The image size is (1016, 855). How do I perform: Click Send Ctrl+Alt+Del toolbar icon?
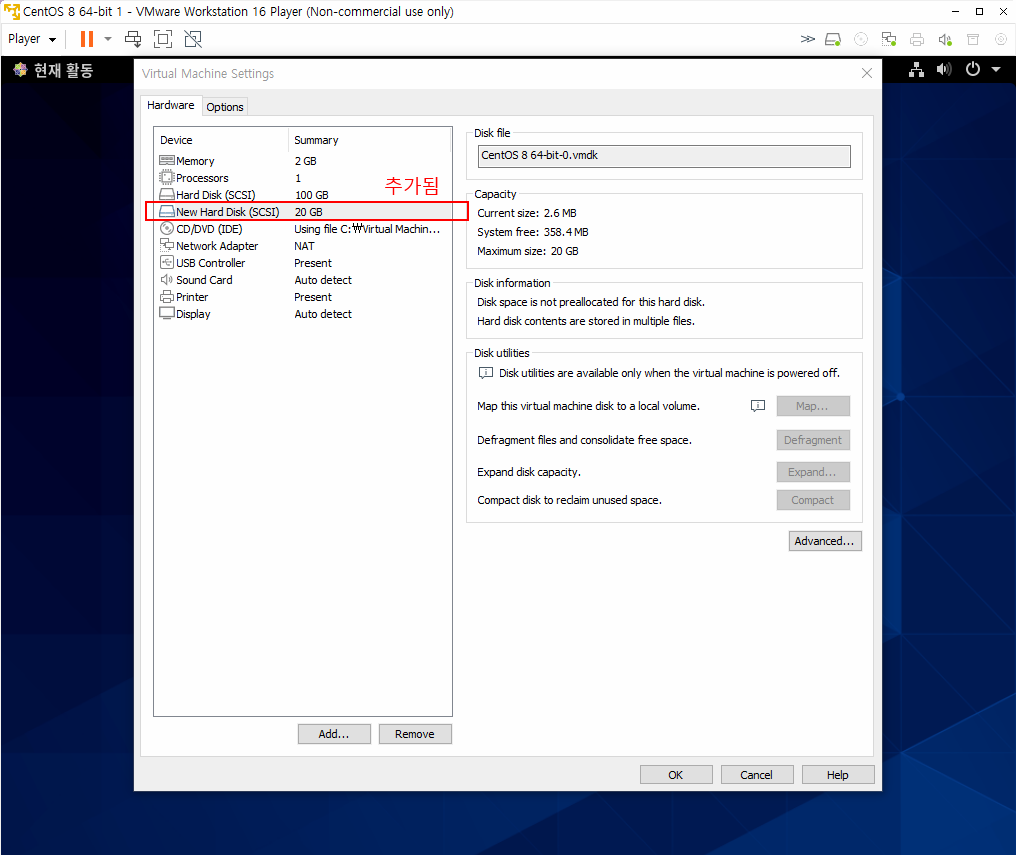[133, 39]
